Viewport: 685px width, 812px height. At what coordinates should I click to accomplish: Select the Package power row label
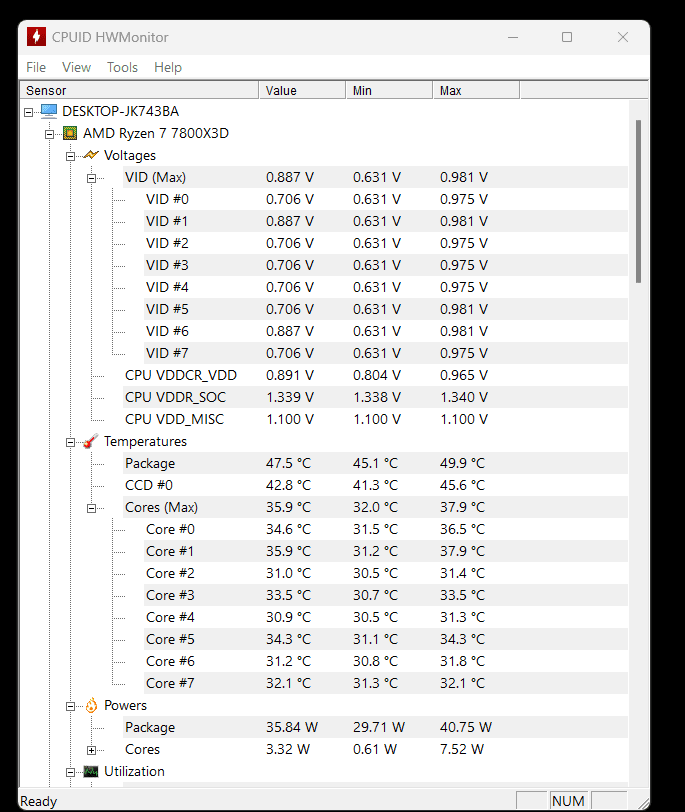[150, 728]
